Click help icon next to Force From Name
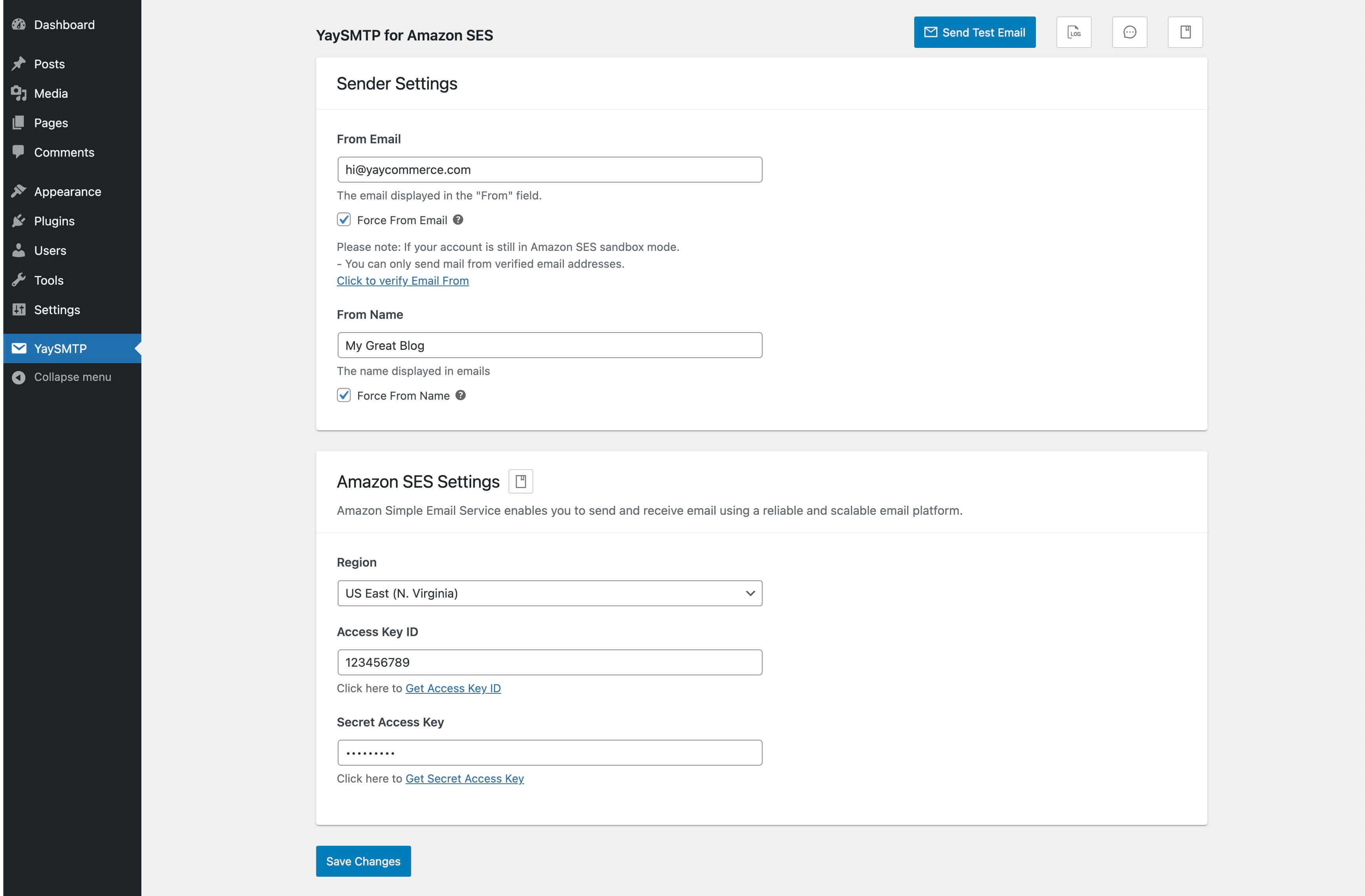The width and height of the screenshot is (1365, 896). (461, 395)
